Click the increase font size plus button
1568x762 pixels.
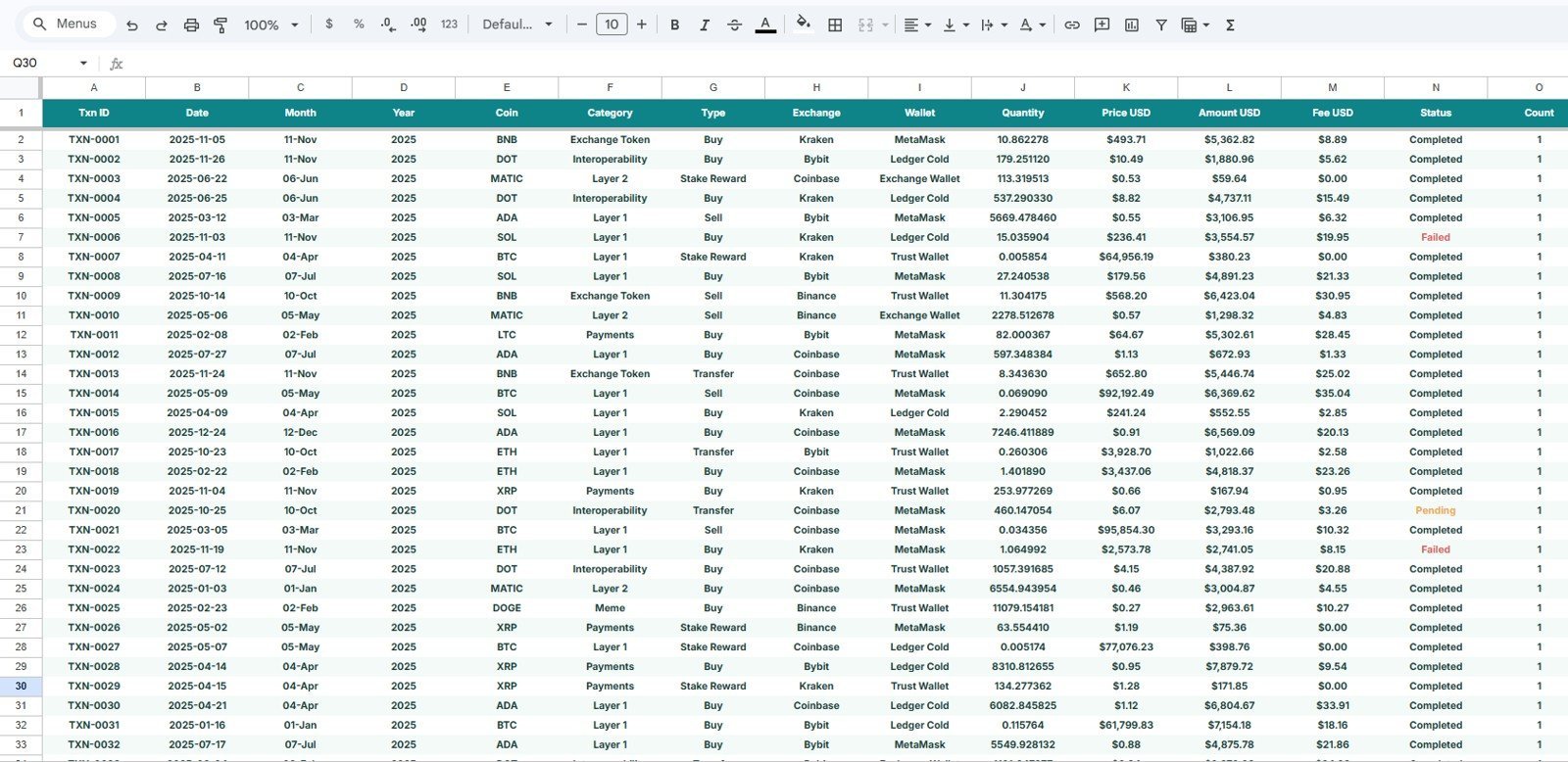642,24
